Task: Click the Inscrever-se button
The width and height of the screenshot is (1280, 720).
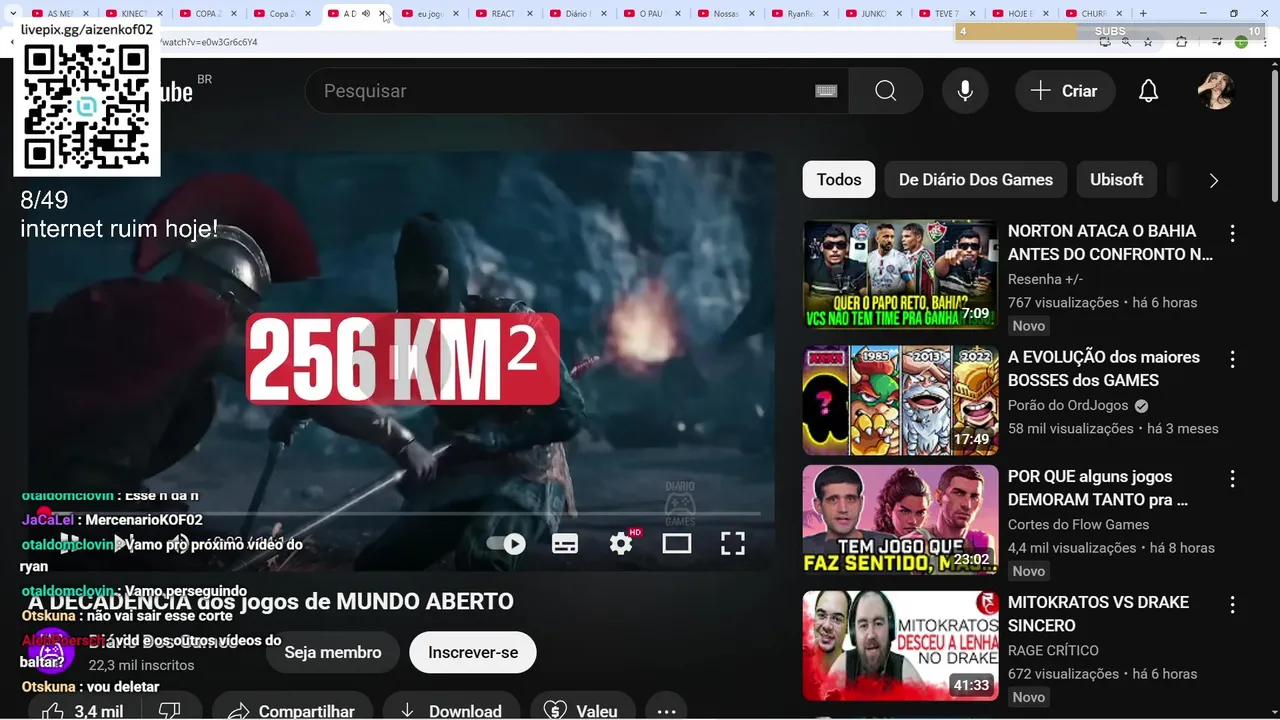Action: point(473,652)
